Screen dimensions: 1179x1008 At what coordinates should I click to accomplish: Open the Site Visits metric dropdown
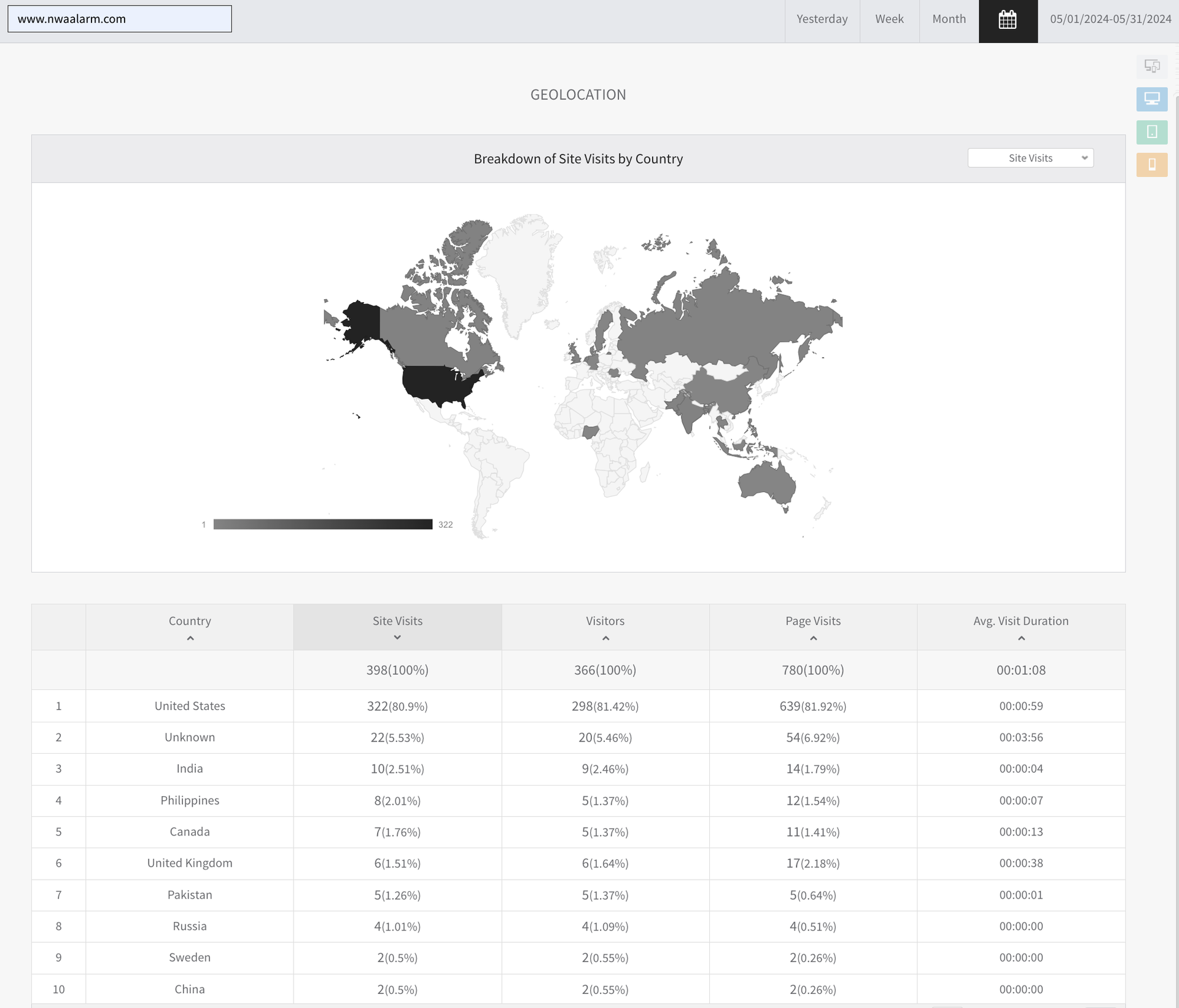coord(1030,158)
